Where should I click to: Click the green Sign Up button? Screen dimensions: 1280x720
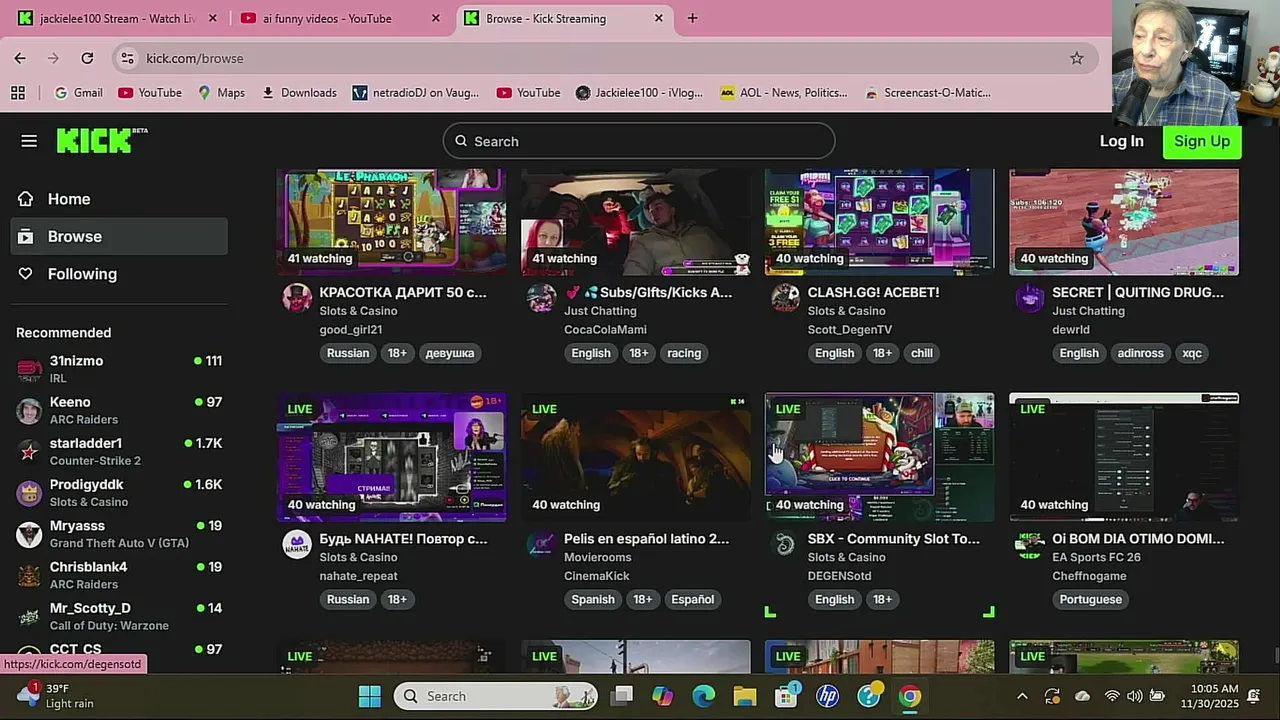(x=1202, y=141)
